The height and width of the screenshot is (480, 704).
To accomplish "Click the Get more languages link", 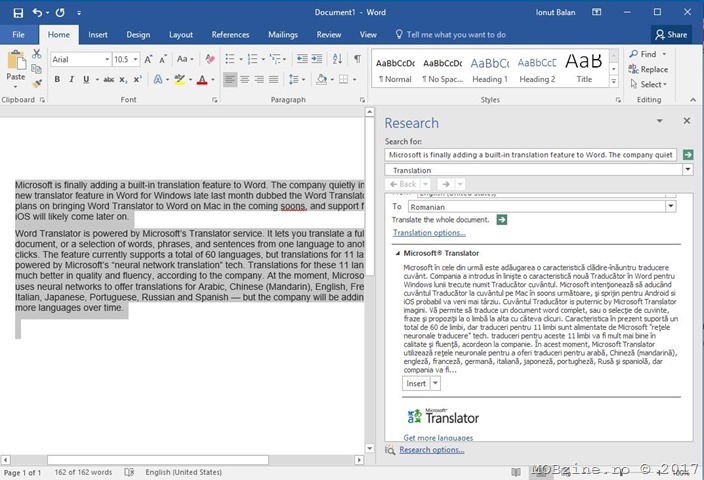I will point(438,437).
